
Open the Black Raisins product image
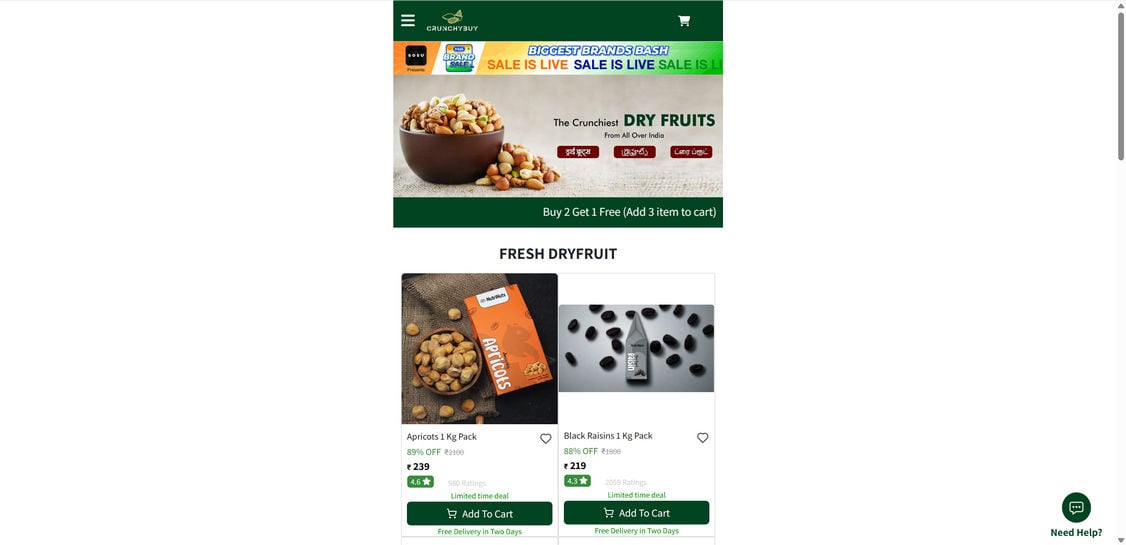tap(636, 348)
